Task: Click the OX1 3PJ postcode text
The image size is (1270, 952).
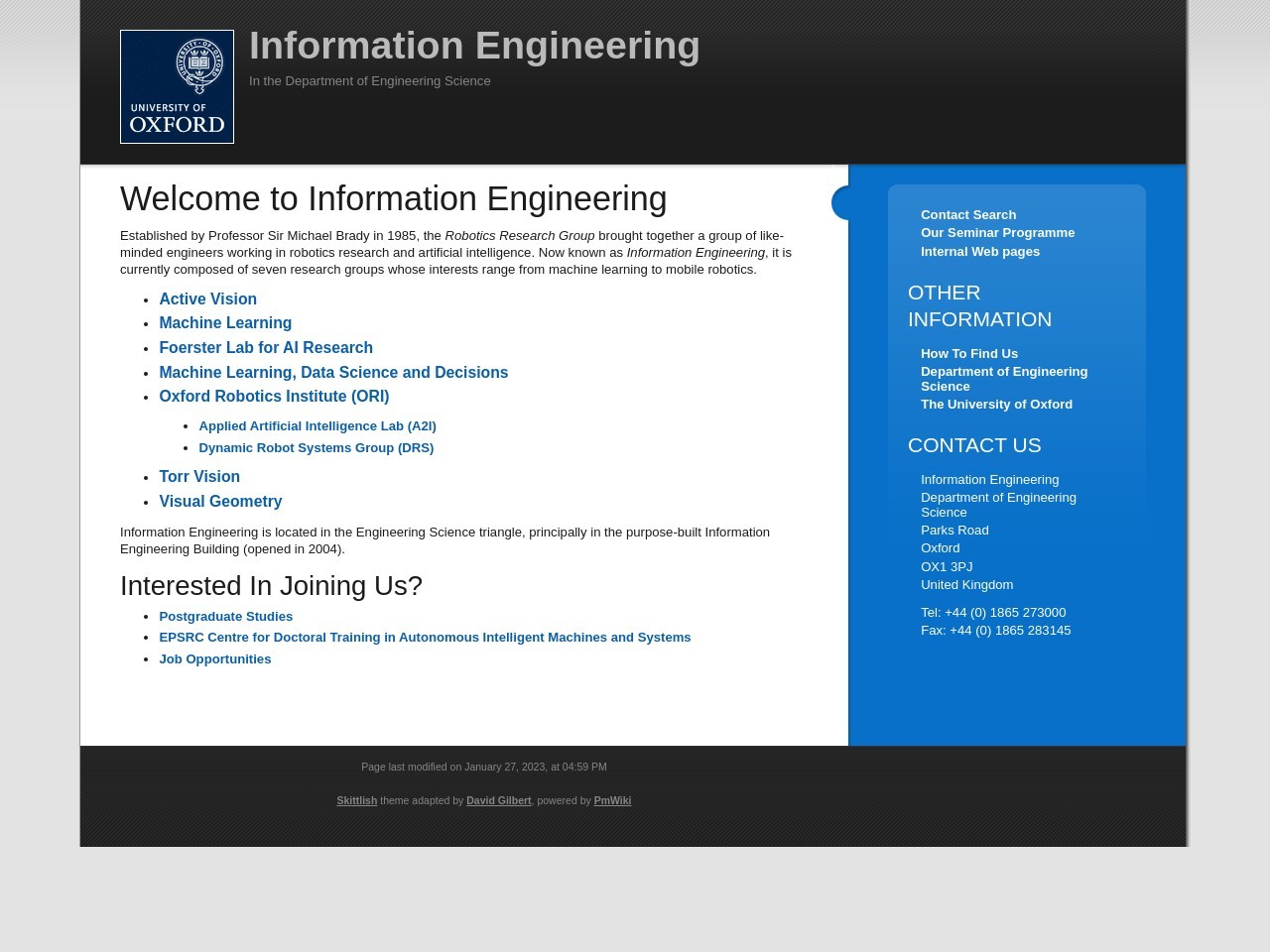Action: click(947, 566)
